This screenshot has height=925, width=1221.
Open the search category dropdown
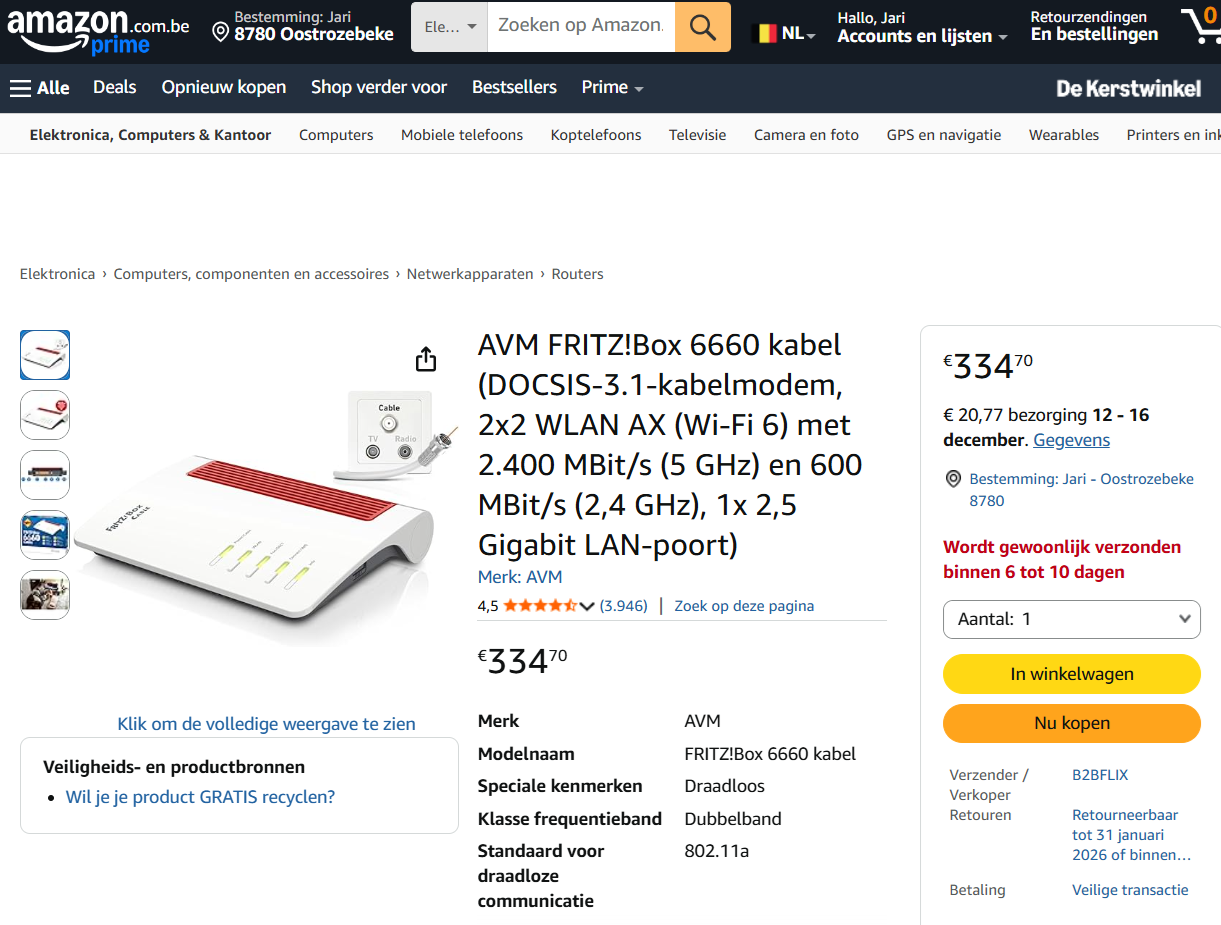coord(449,27)
